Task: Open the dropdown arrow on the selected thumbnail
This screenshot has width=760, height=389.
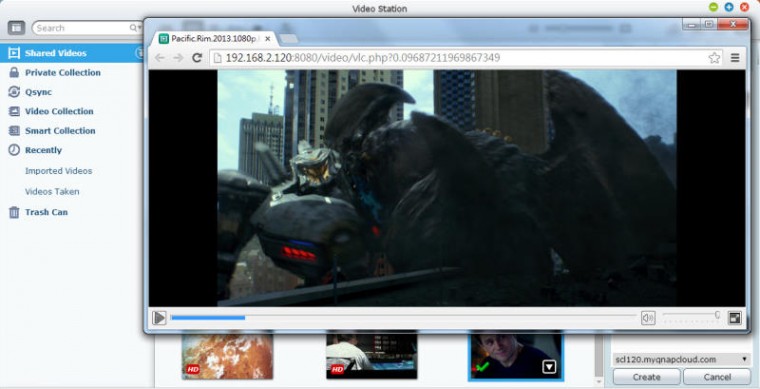Action: [x=549, y=368]
